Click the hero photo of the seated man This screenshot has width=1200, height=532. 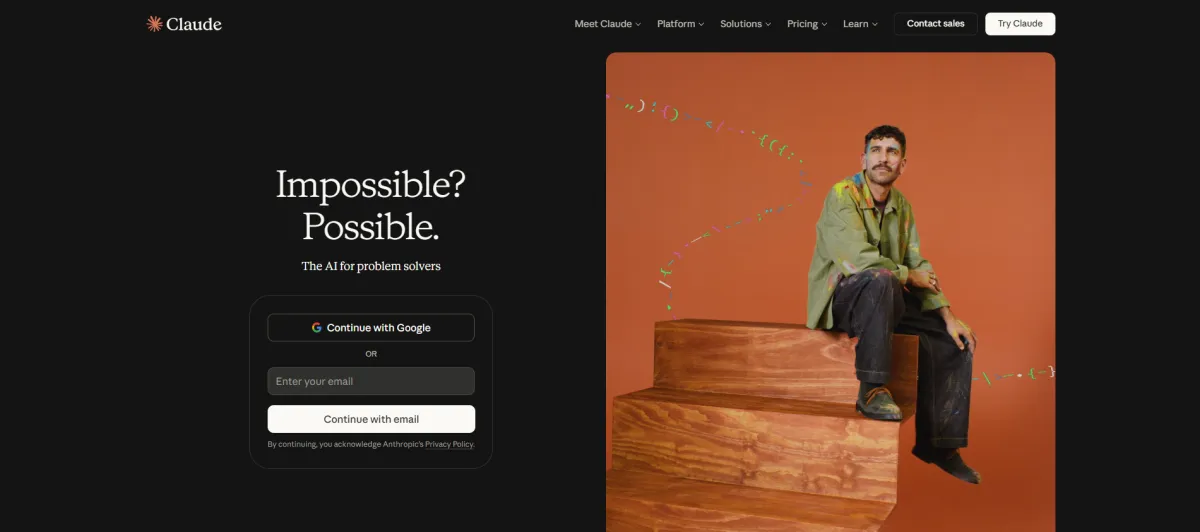(x=830, y=292)
